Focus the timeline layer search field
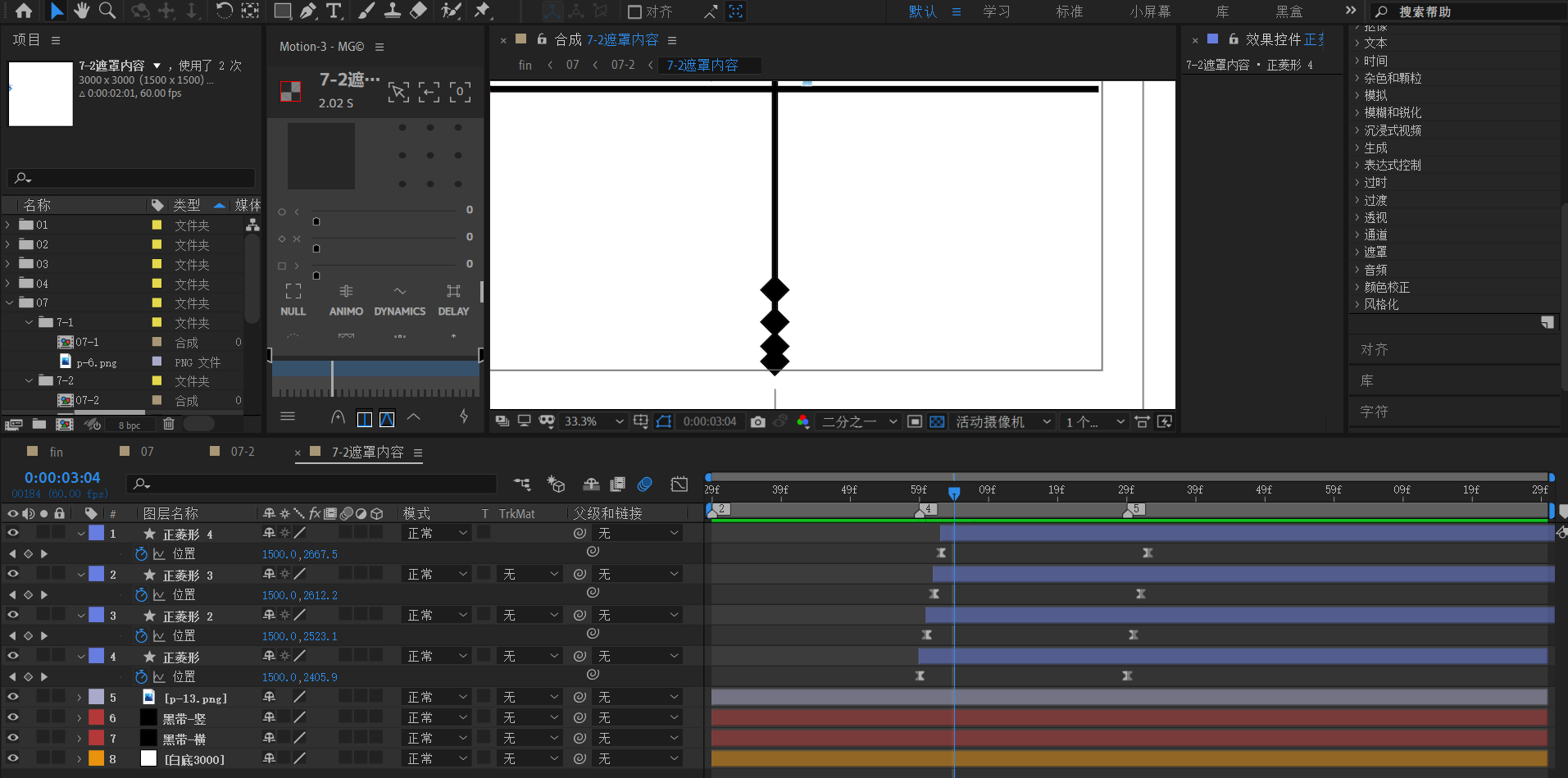1568x778 pixels. click(x=311, y=484)
